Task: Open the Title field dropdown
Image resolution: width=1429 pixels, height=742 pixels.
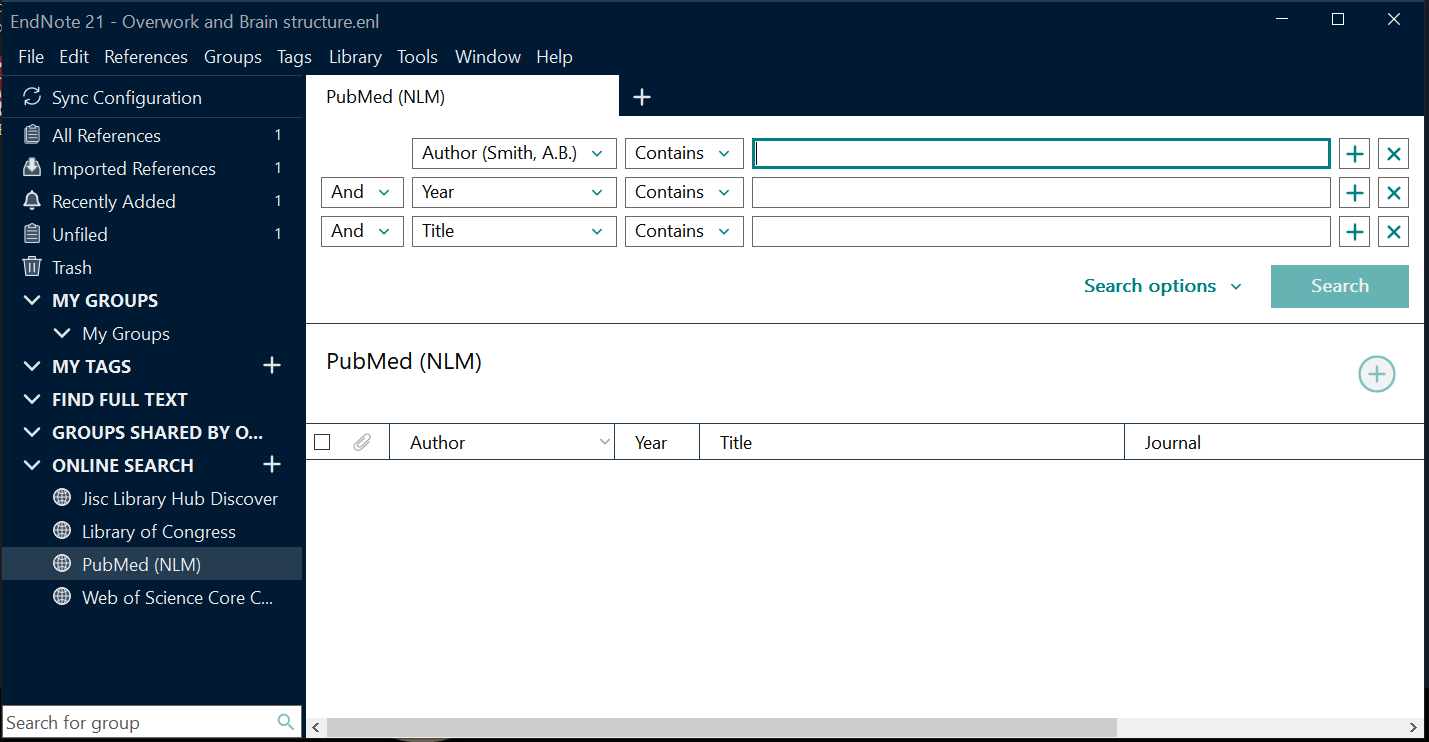Action: pyautogui.click(x=514, y=231)
